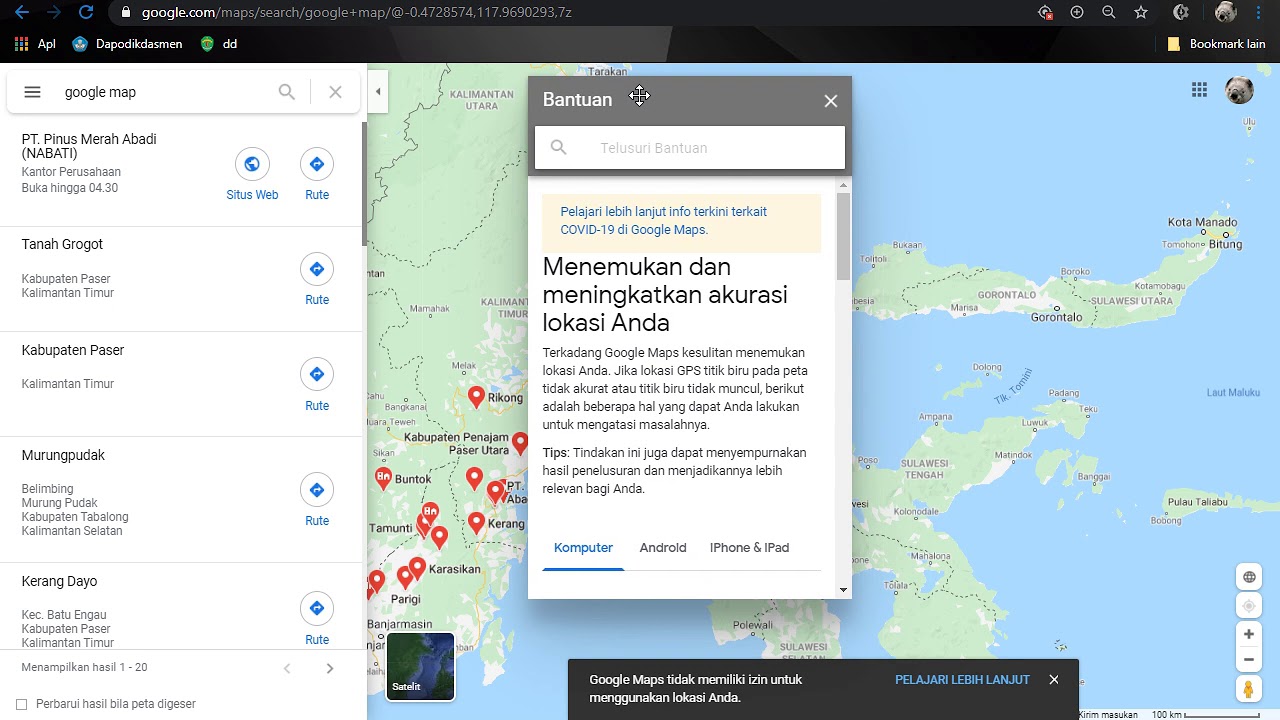Click the help search magnifier icon
Image resolution: width=1280 pixels, height=720 pixels.
coord(559,148)
